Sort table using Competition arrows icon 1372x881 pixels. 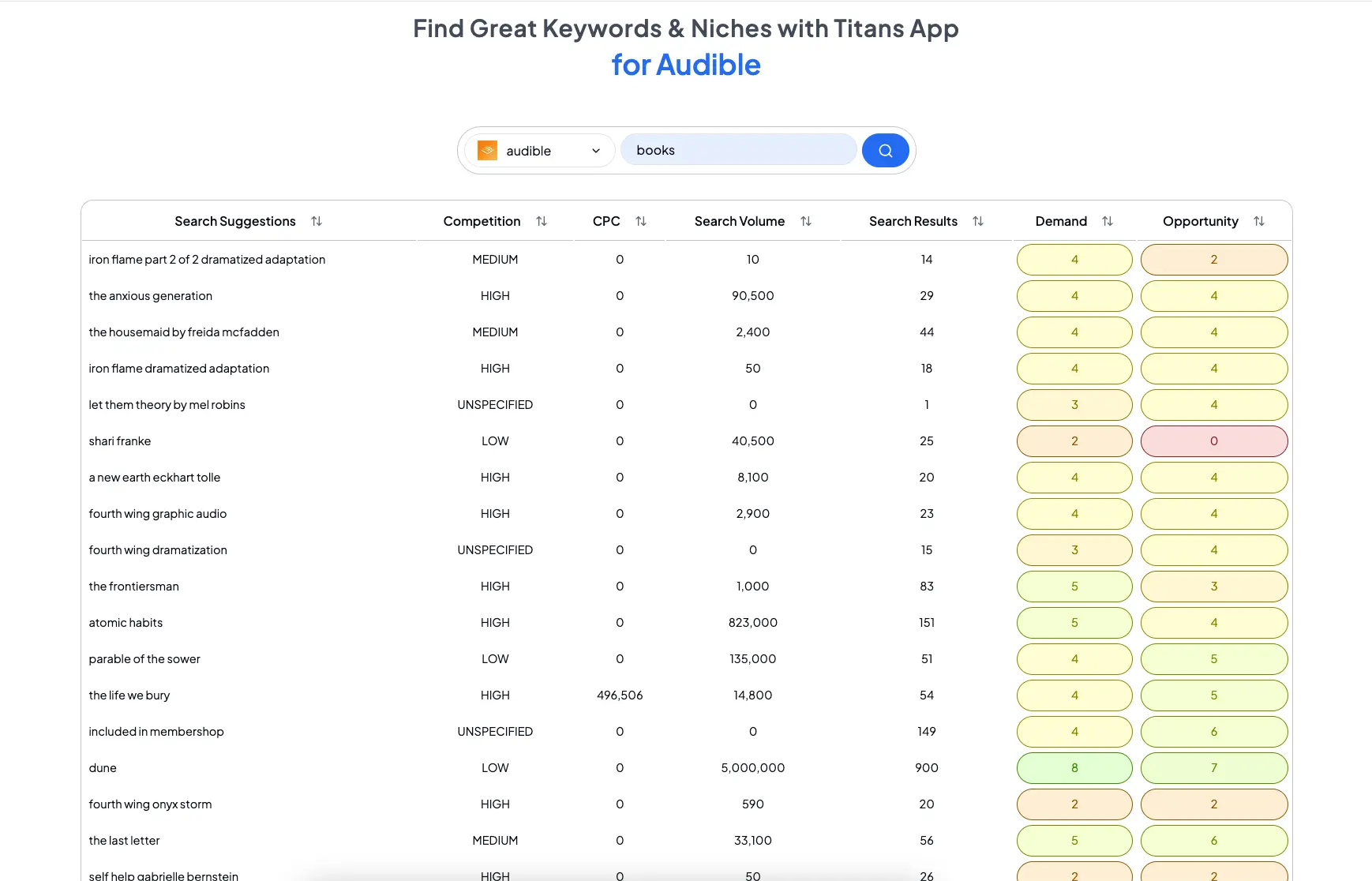542,222
